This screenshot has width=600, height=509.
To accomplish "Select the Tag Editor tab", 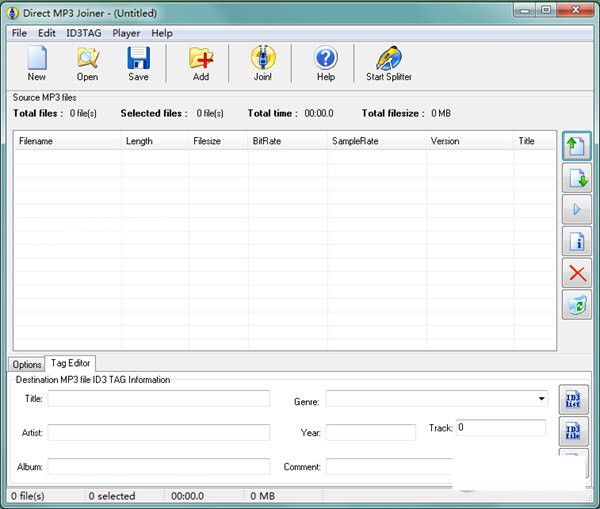I will click(x=70, y=363).
